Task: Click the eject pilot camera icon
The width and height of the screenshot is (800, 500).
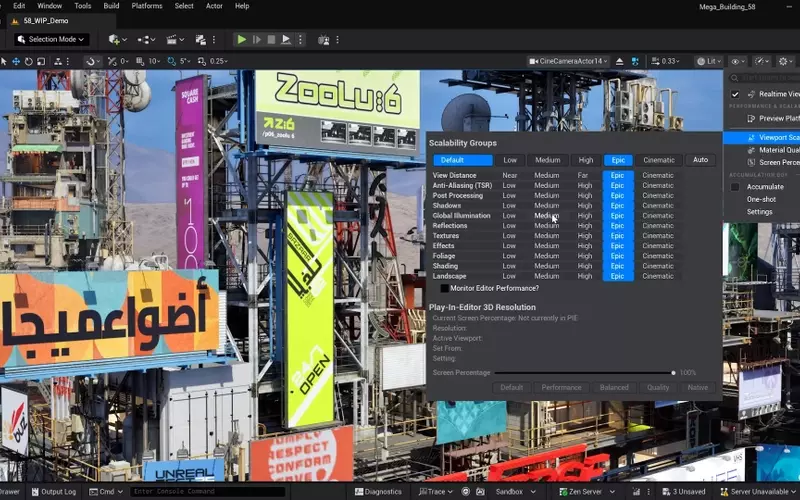Action: tap(619, 61)
